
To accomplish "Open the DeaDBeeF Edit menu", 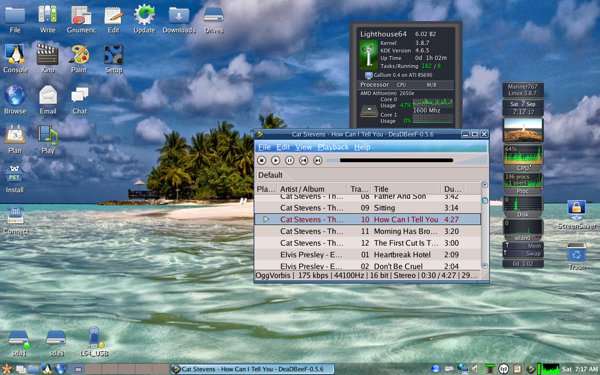I will pyautogui.click(x=283, y=147).
